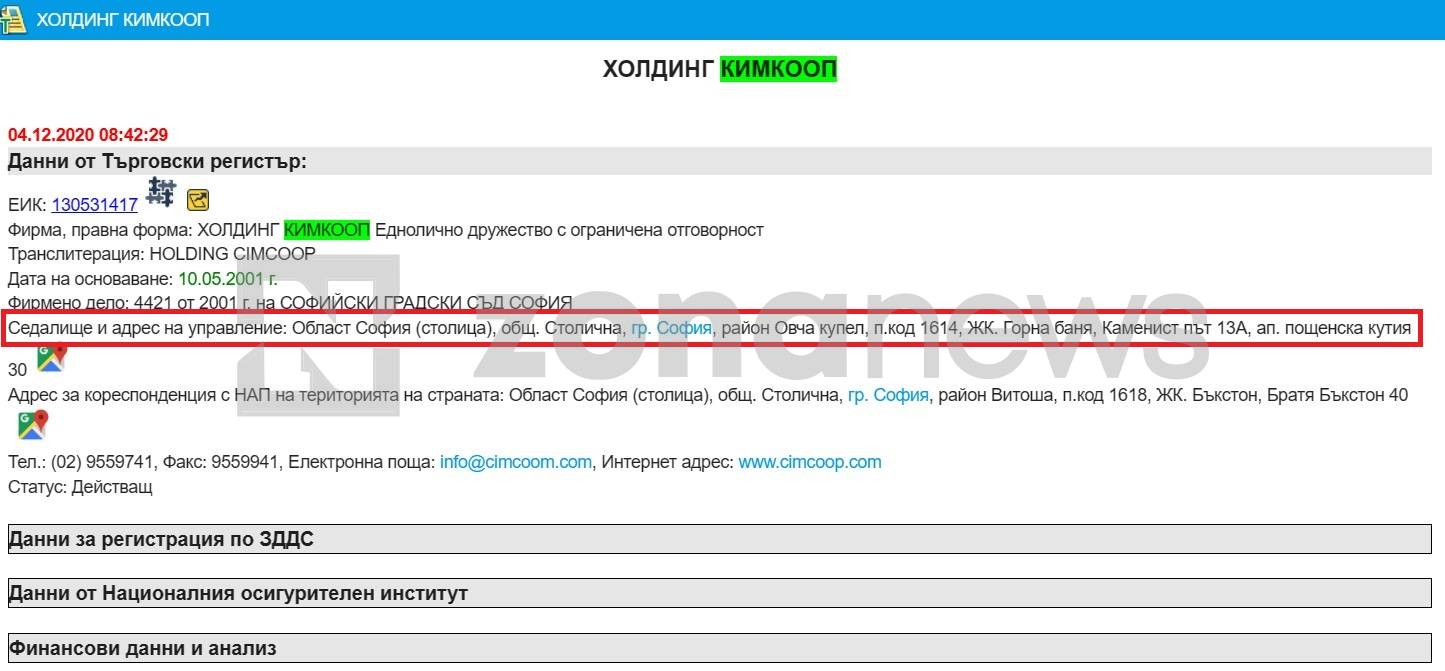Viewport: 1445px width, 671px height.
Task: Click the ХОЛДИНГ КИМКООП title bar text
Action: tap(123, 20)
